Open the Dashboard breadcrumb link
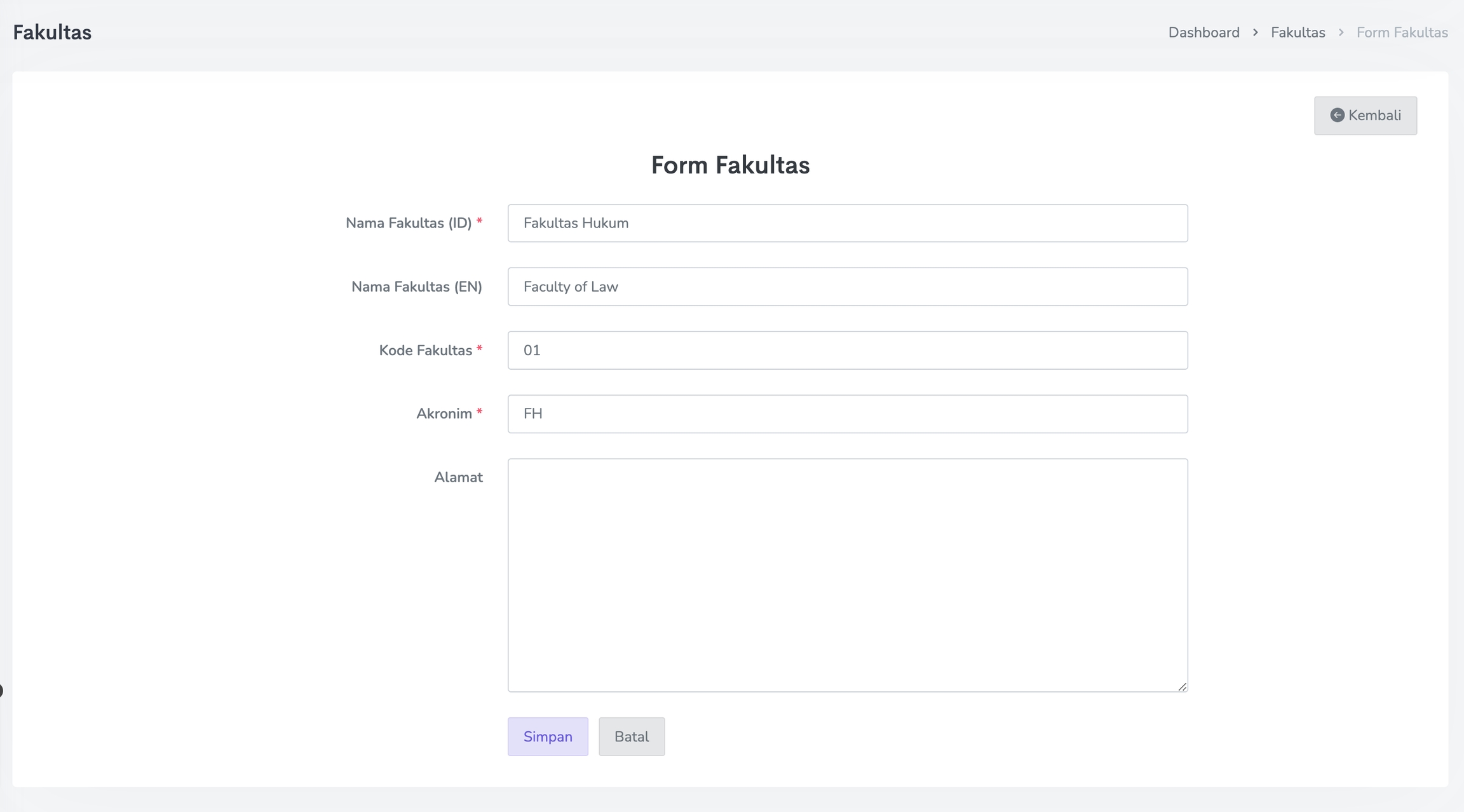Screen dimensions: 1464x812 [1203, 32]
